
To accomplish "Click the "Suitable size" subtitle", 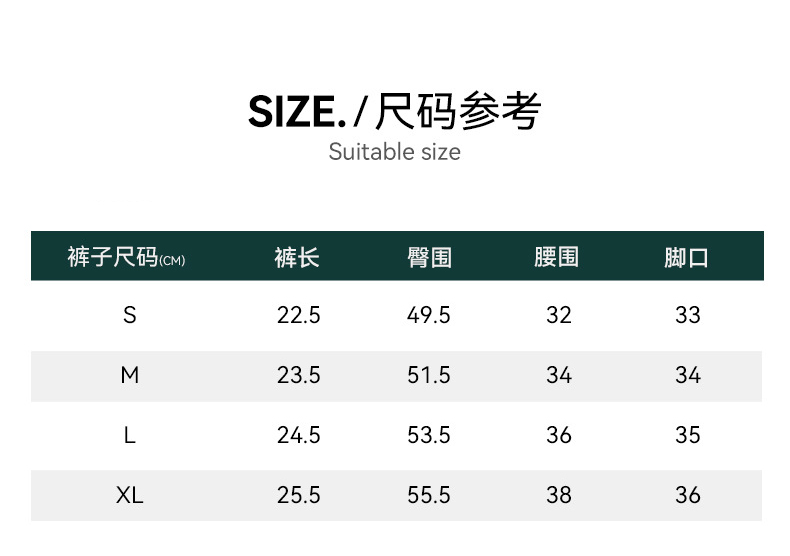I will pos(395,152).
